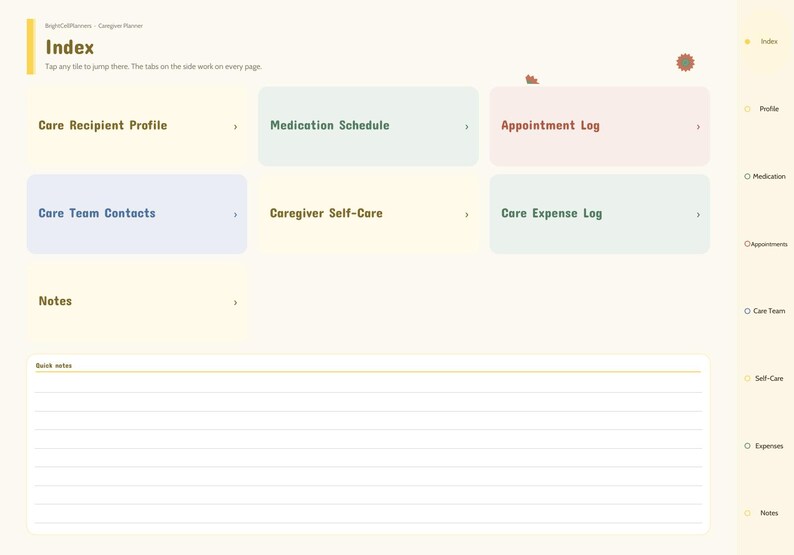Click the 'Tap any tile to jump there' subtitle
Viewport: 794px width, 555px height.
tap(153, 66)
